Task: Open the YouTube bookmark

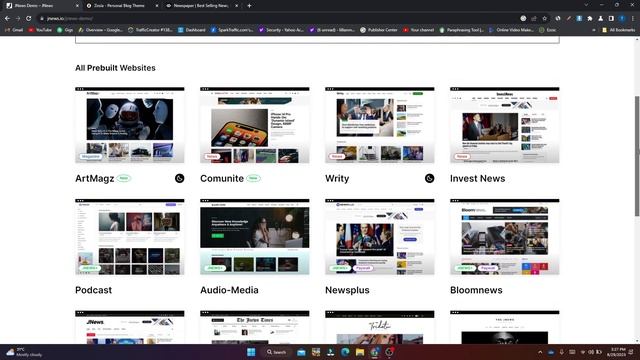Action: point(40,30)
